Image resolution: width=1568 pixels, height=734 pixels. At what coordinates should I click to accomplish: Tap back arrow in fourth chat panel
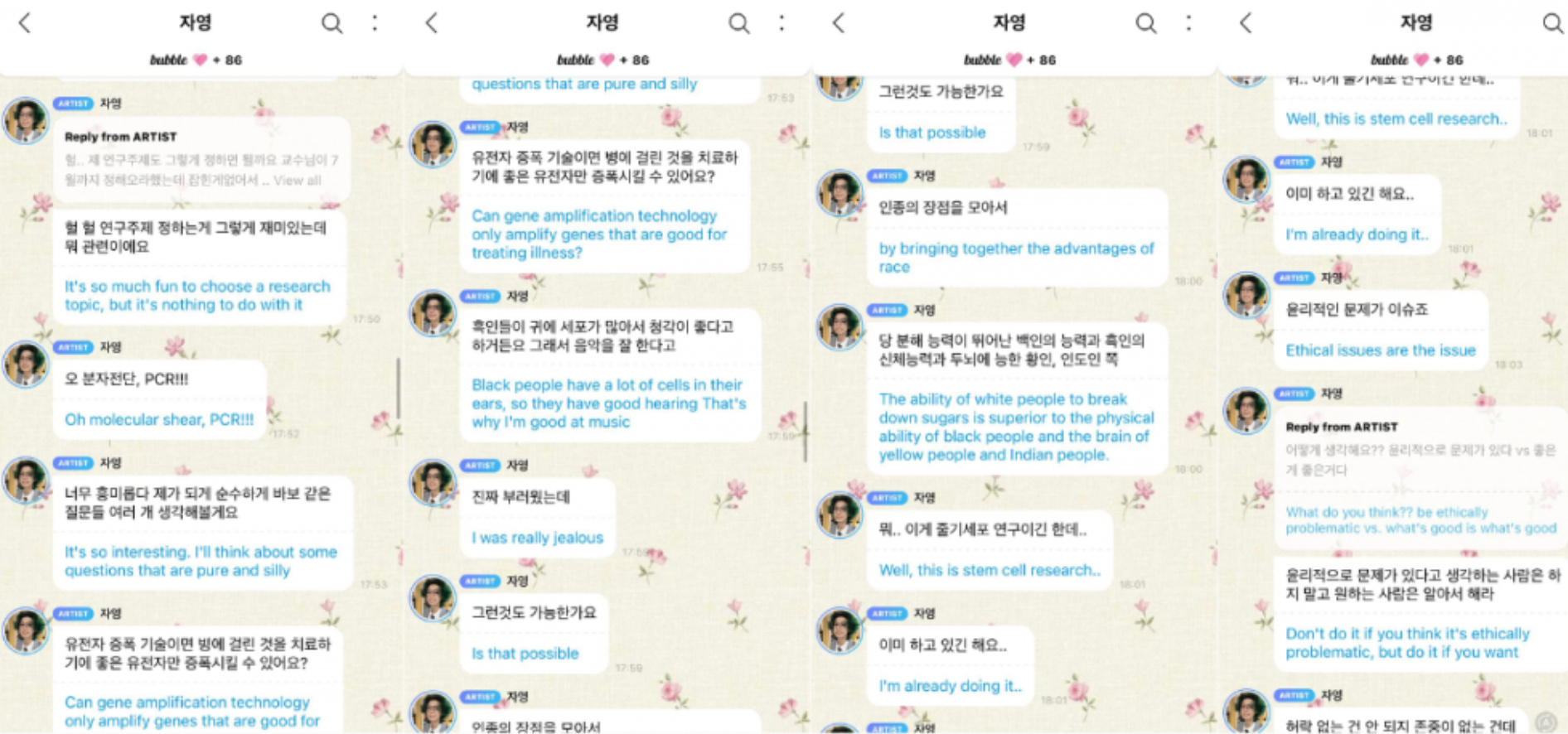[x=1246, y=23]
